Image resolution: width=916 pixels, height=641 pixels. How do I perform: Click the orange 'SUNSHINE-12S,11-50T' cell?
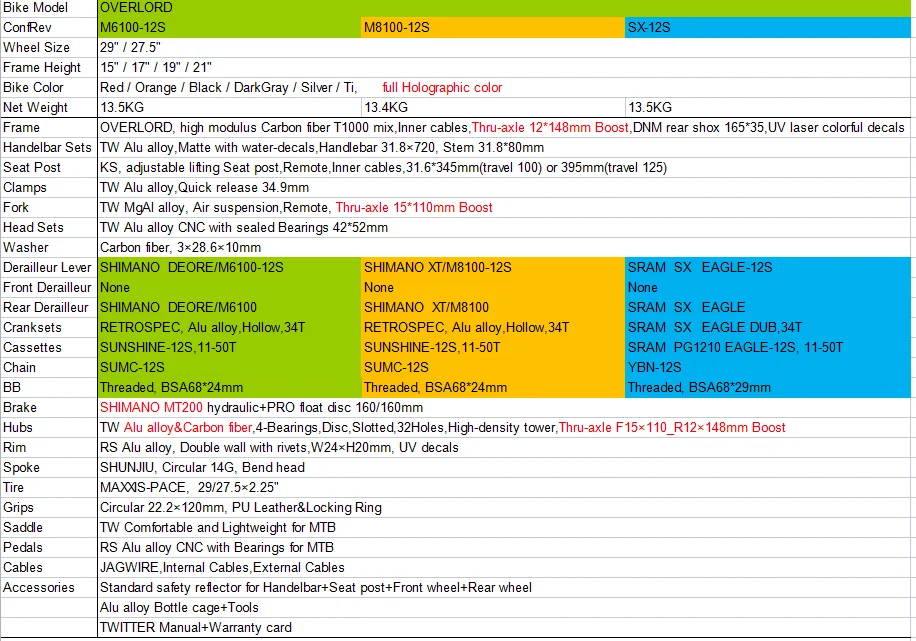point(493,348)
